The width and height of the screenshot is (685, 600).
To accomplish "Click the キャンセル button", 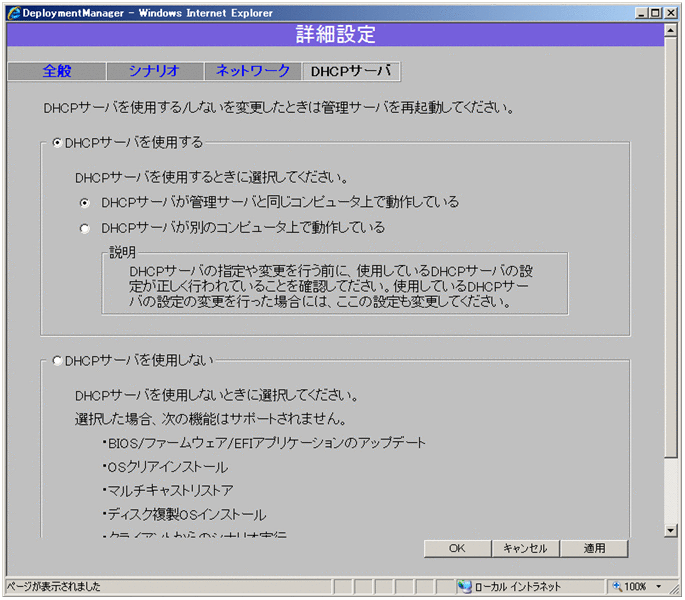I will coord(526,548).
